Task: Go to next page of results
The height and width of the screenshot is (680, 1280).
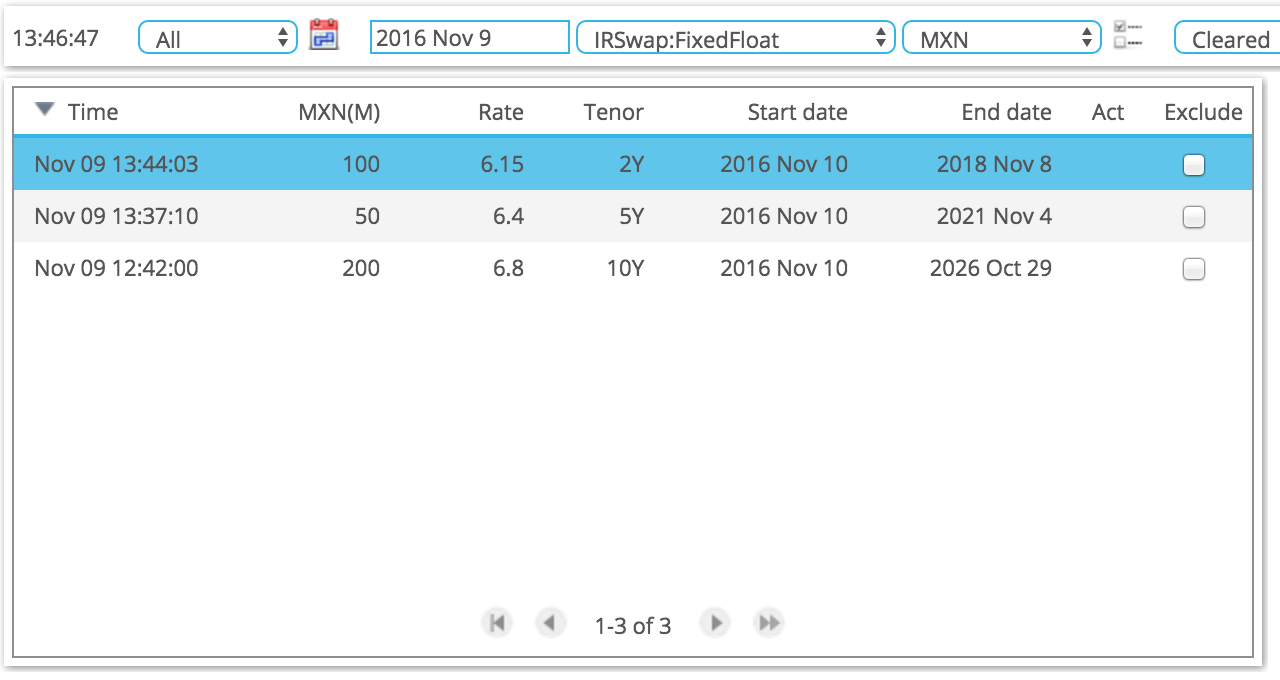Action: pos(715,623)
